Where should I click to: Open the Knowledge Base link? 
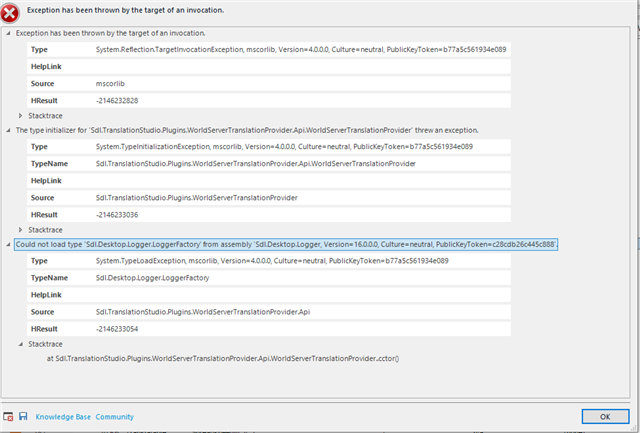point(63,417)
